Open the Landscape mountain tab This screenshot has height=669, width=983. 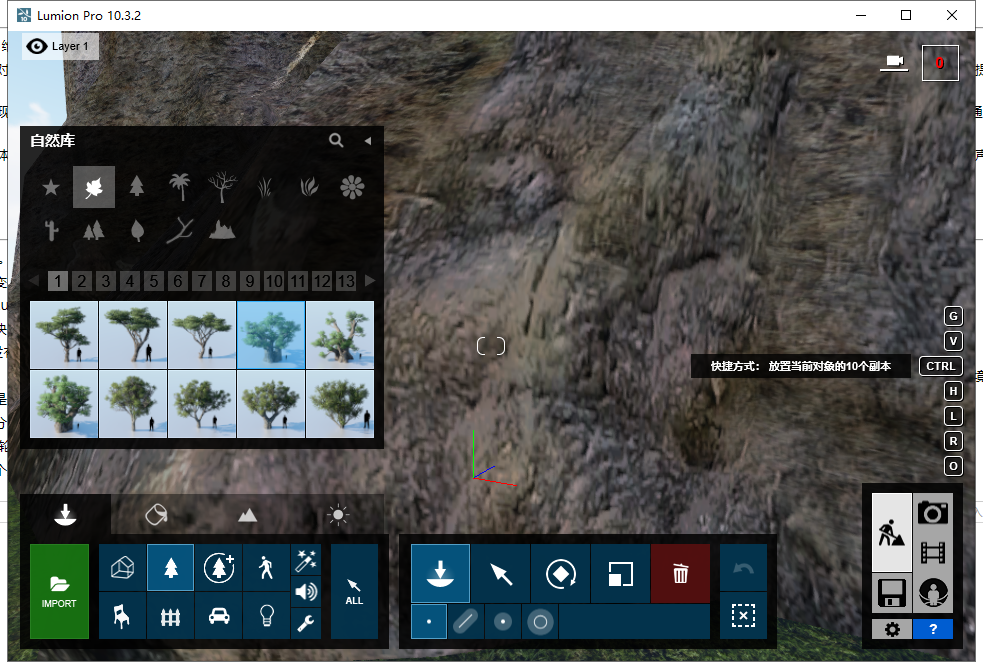[x=248, y=515]
